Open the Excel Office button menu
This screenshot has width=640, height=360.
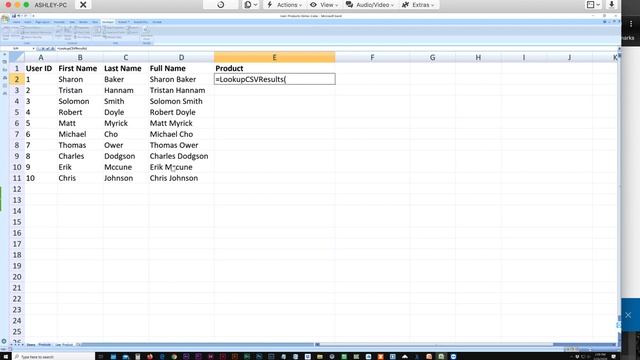click(5, 18)
